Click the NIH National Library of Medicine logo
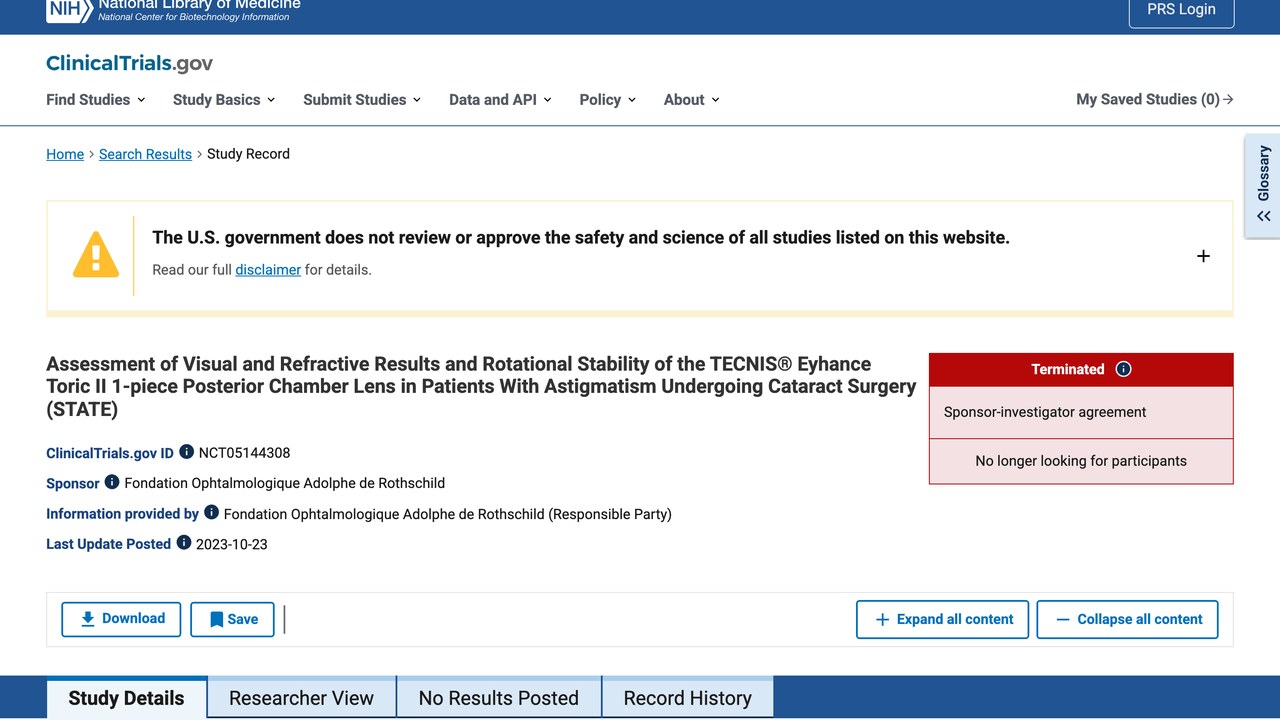The width and height of the screenshot is (1280, 720). coord(173,10)
